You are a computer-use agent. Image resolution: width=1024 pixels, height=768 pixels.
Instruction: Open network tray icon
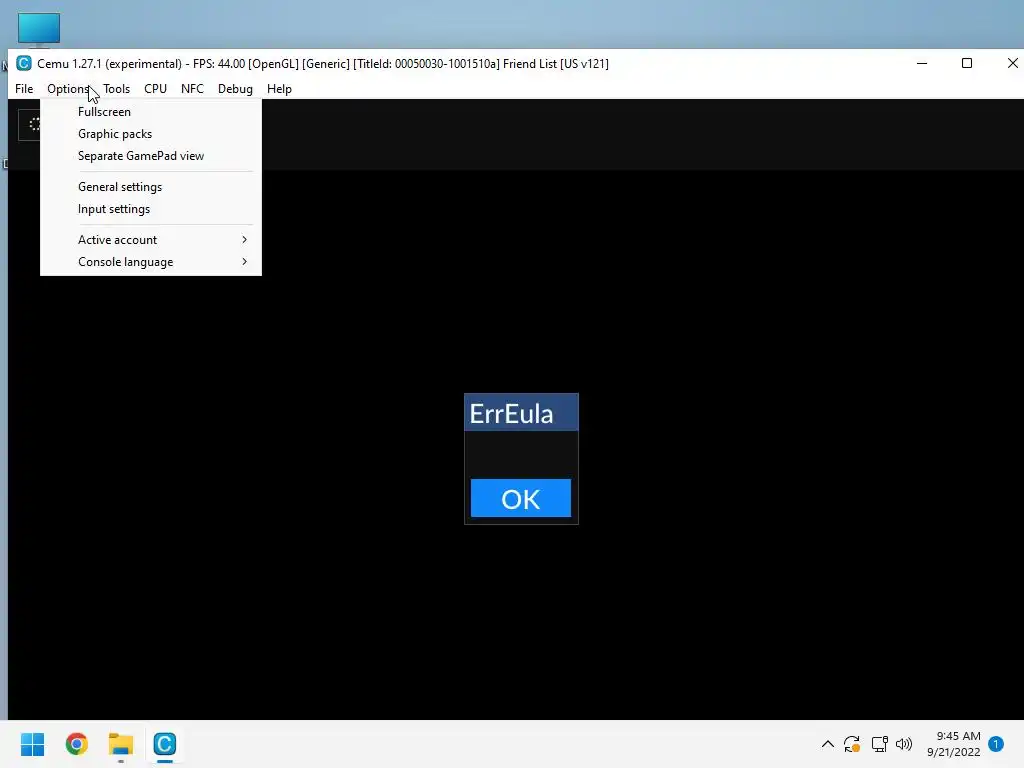(x=880, y=744)
